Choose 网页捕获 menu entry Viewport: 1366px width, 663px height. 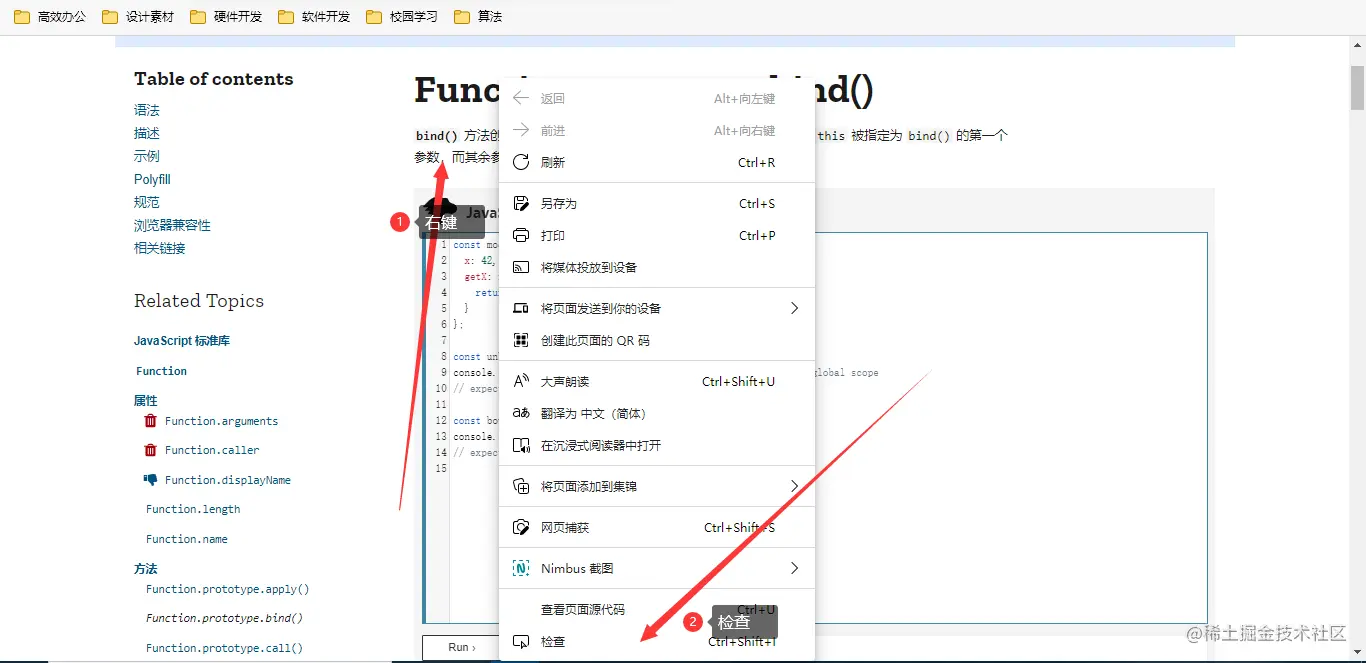[x=657, y=527]
